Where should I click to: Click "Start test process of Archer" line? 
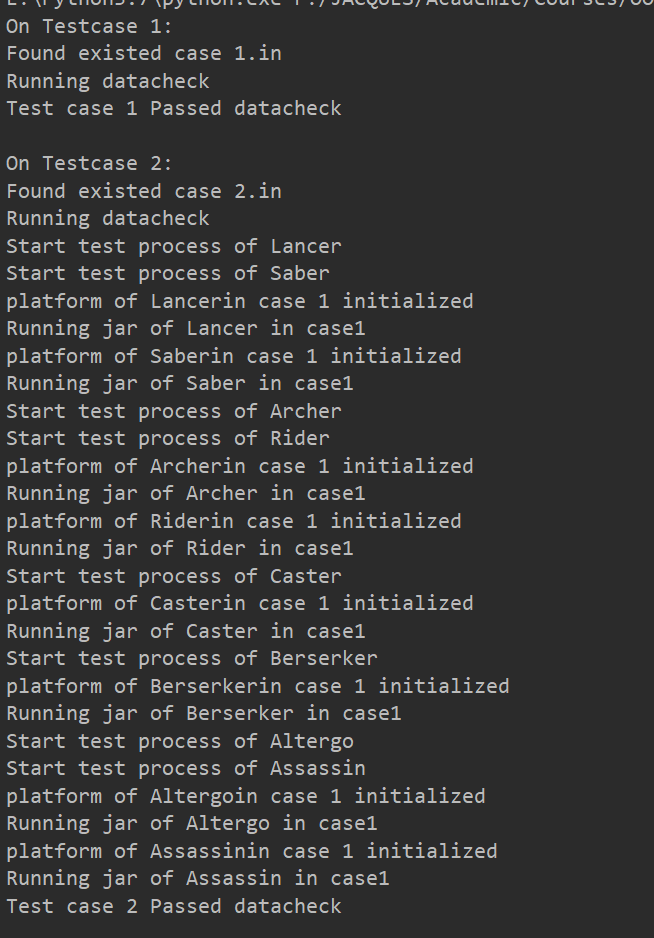click(173, 411)
